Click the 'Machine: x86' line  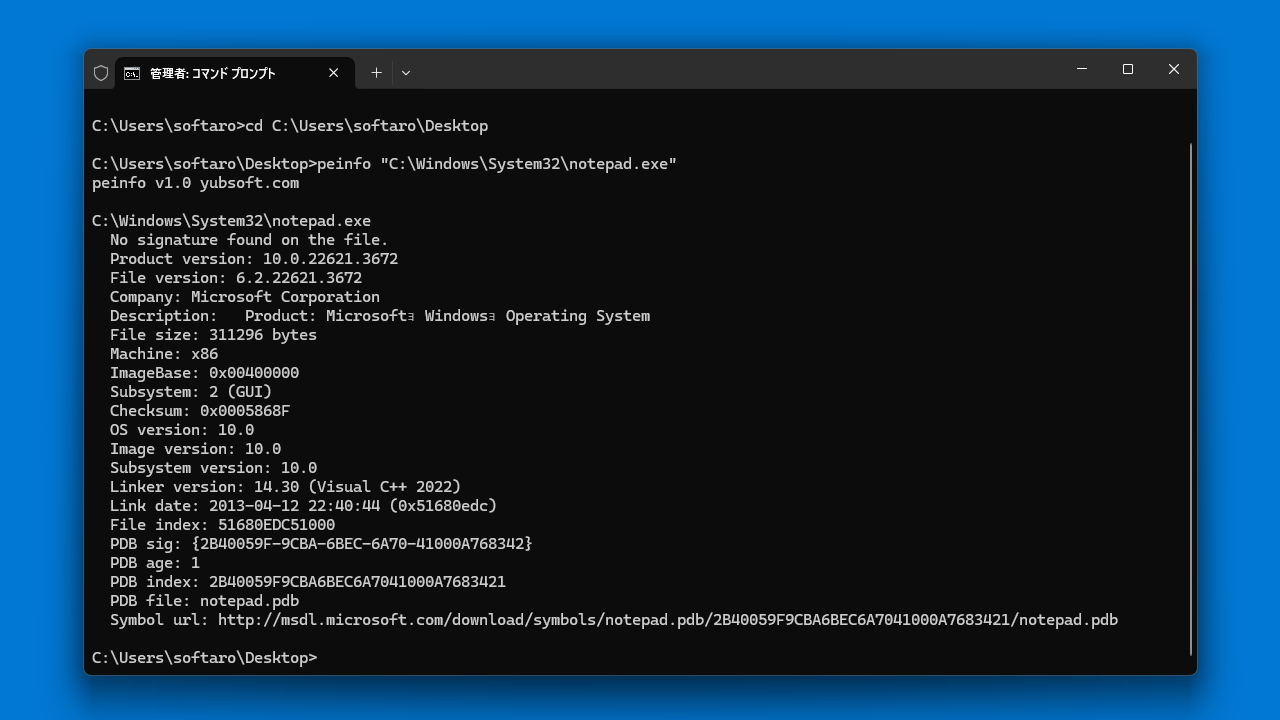pos(164,354)
